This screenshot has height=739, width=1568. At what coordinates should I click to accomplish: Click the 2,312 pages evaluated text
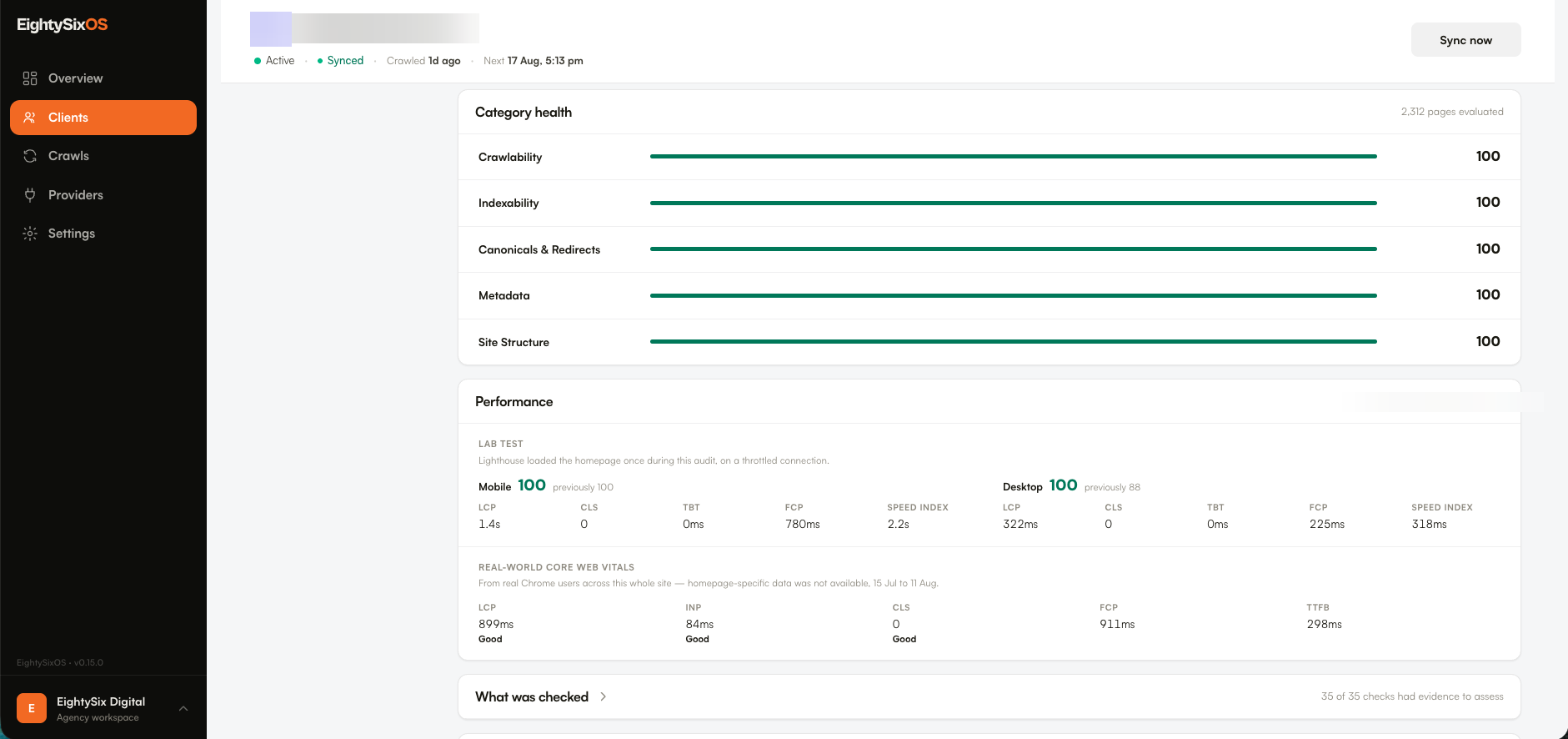click(x=1452, y=112)
